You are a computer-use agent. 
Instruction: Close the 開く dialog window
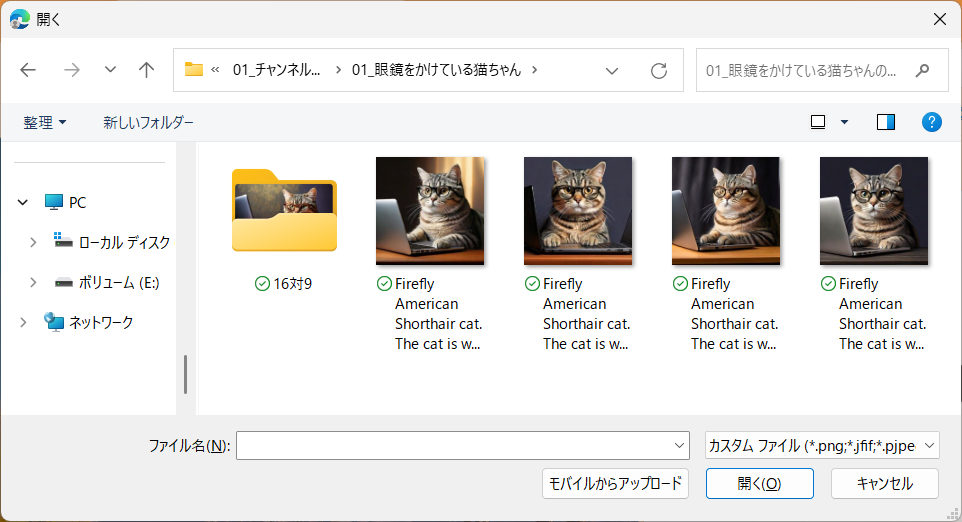939,20
